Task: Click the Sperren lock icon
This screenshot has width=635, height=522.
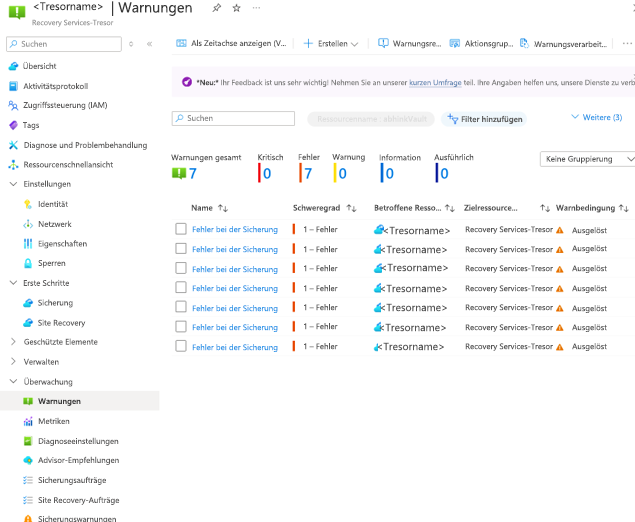Action: pos(28,263)
